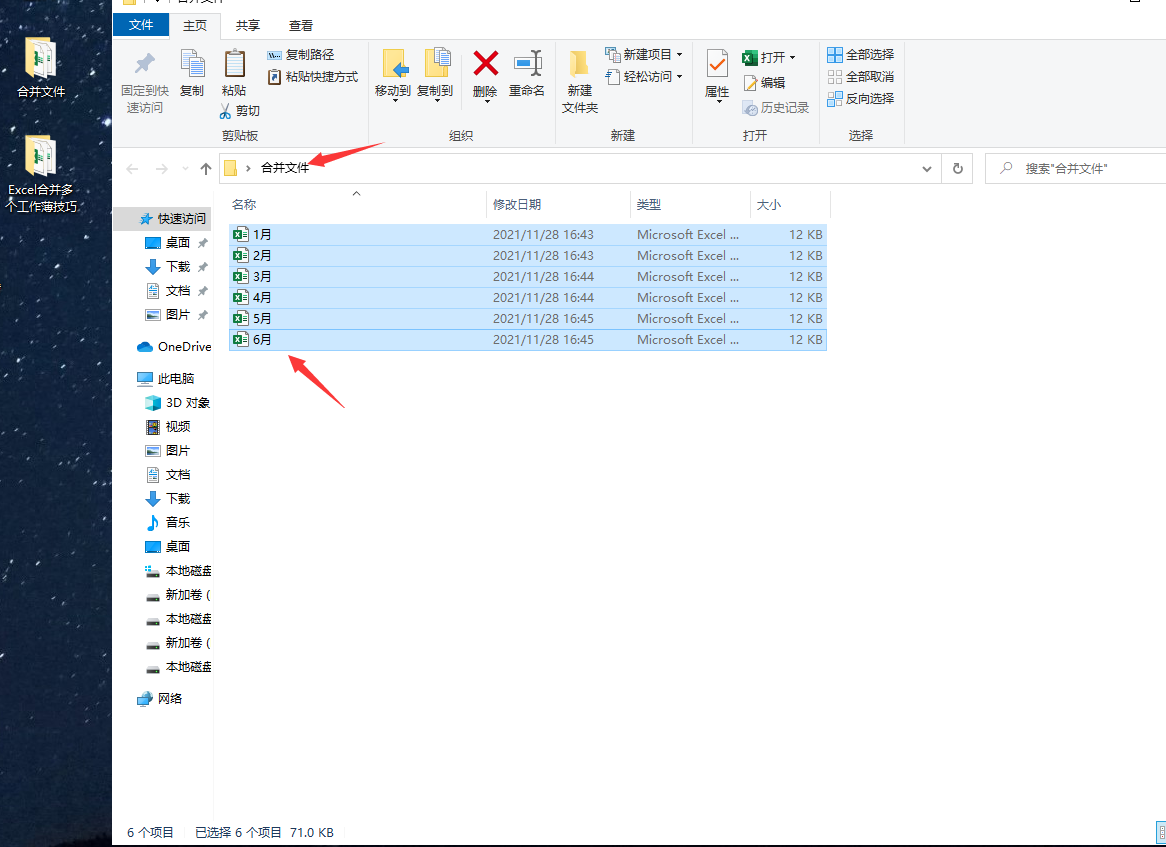Click Select all in the ribbon
The width and height of the screenshot is (1166, 847).
[x=861, y=54]
